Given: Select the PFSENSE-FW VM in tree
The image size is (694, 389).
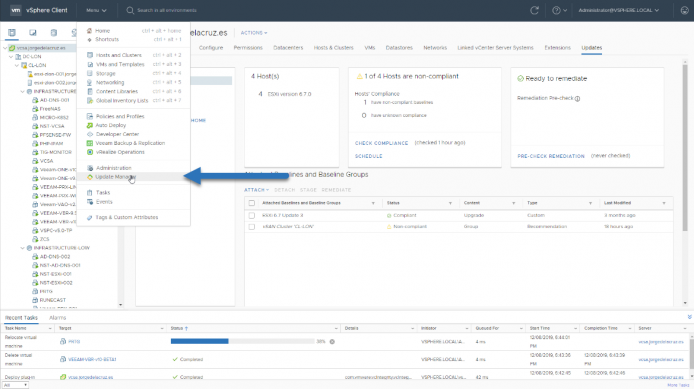Looking at the screenshot, I should click(55, 135).
